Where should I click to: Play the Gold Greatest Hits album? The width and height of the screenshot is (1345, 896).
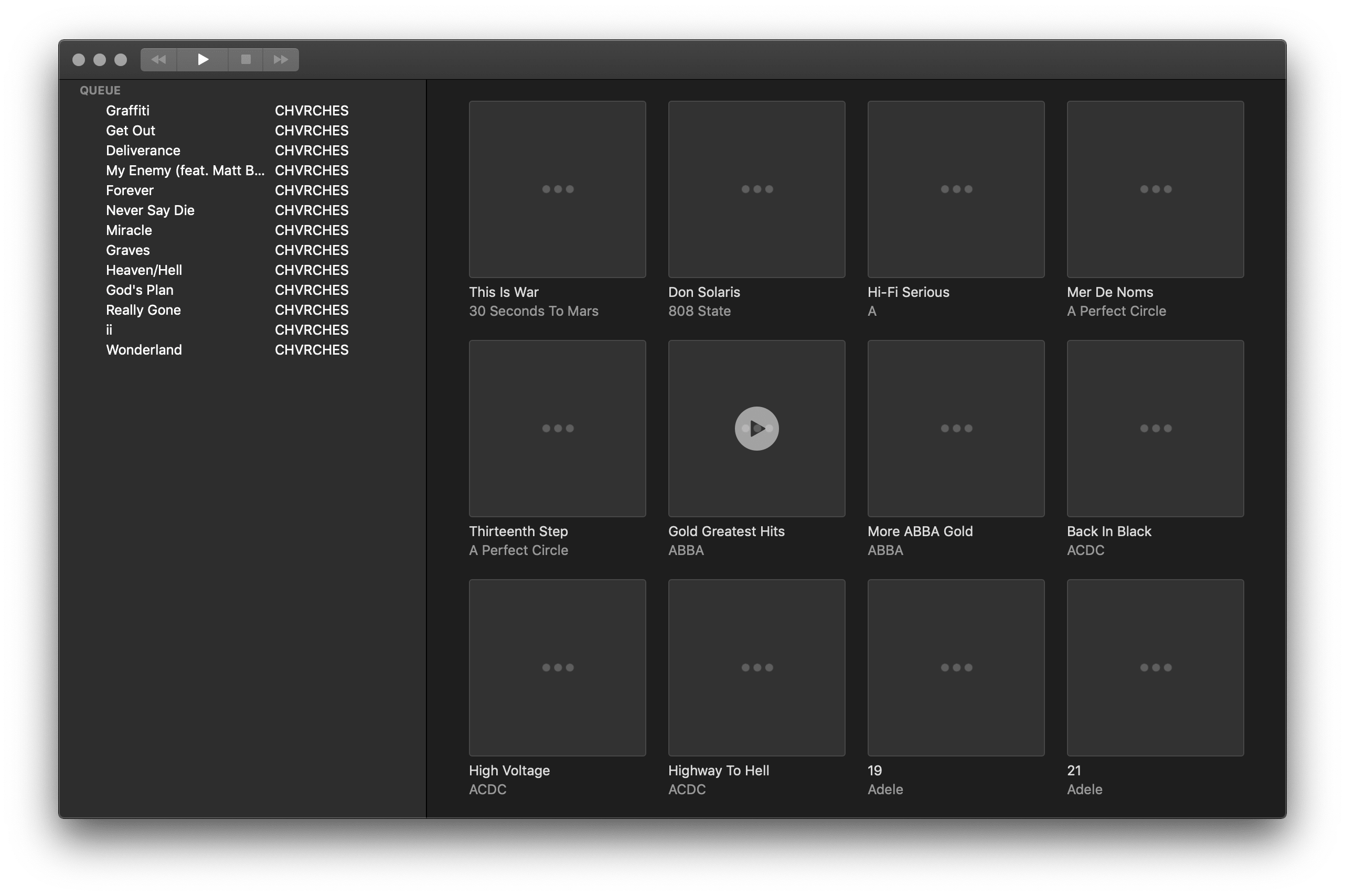coord(756,428)
